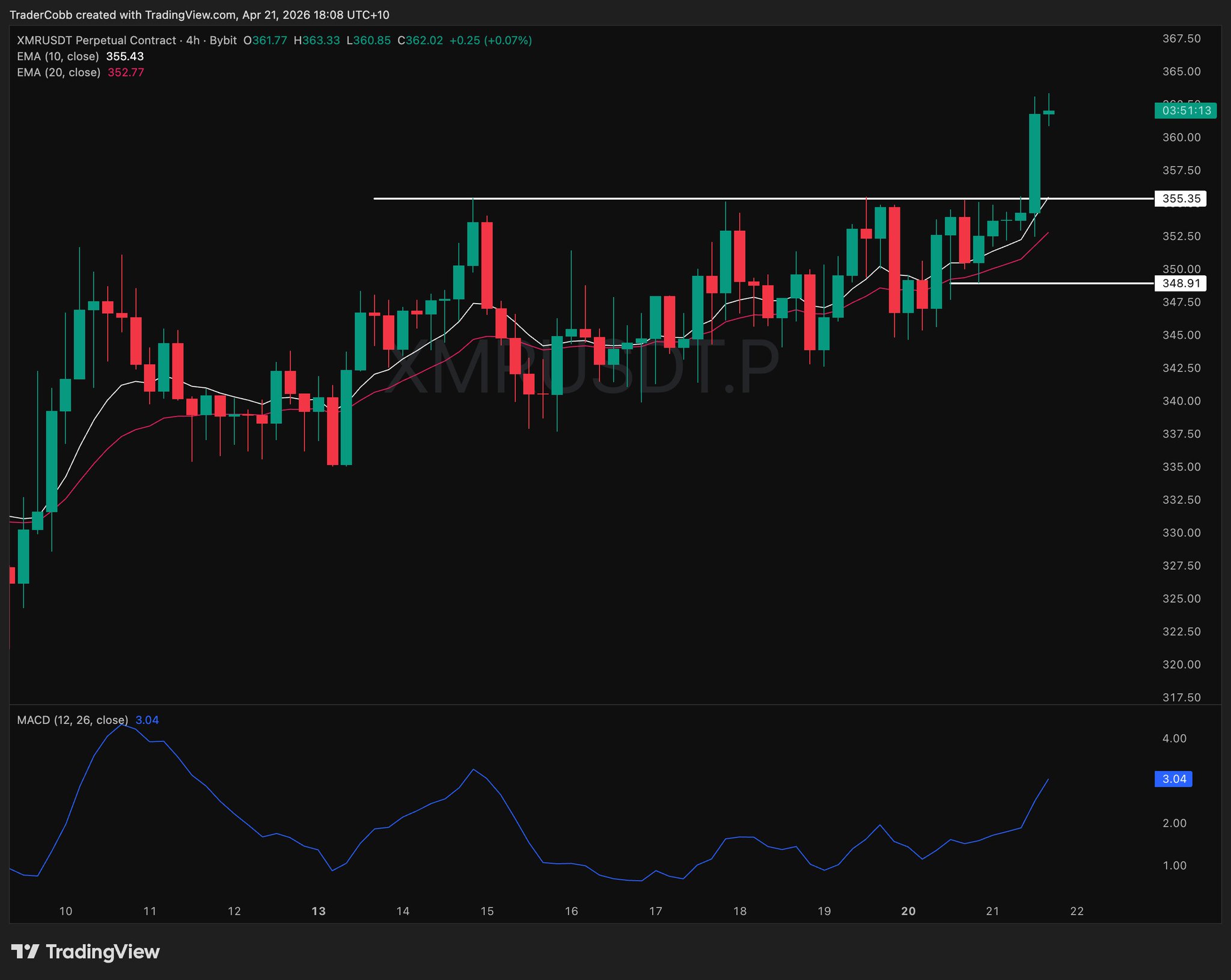The image size is (1231, 980).
Task: Click the latest small green candle
Action: (1049, 112)
